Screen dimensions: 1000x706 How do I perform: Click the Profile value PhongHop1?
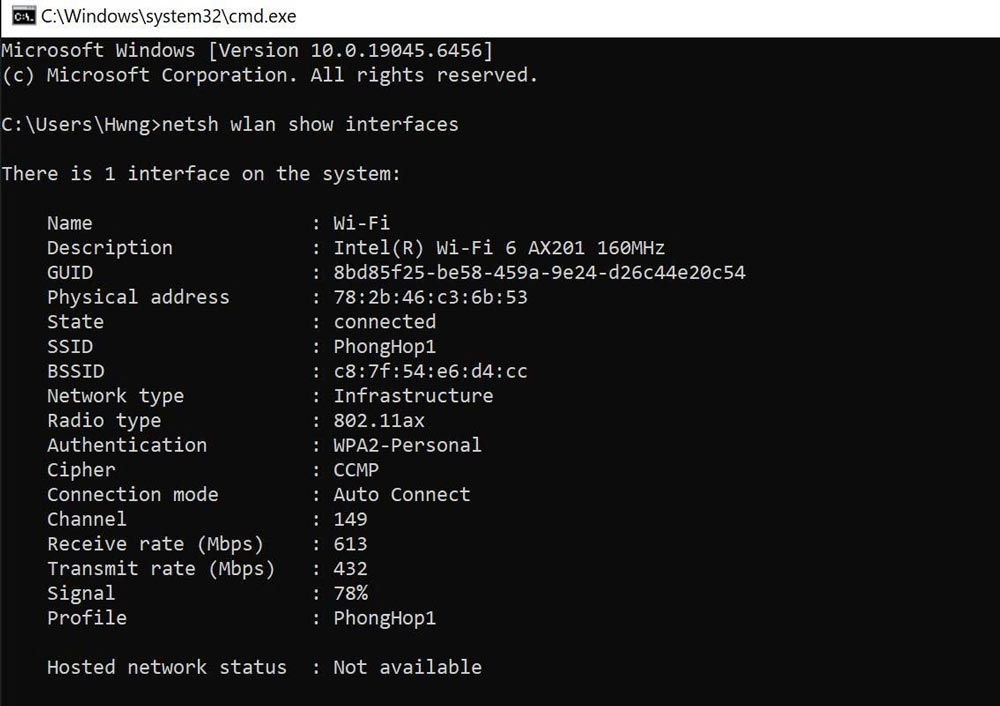(385, 618)
